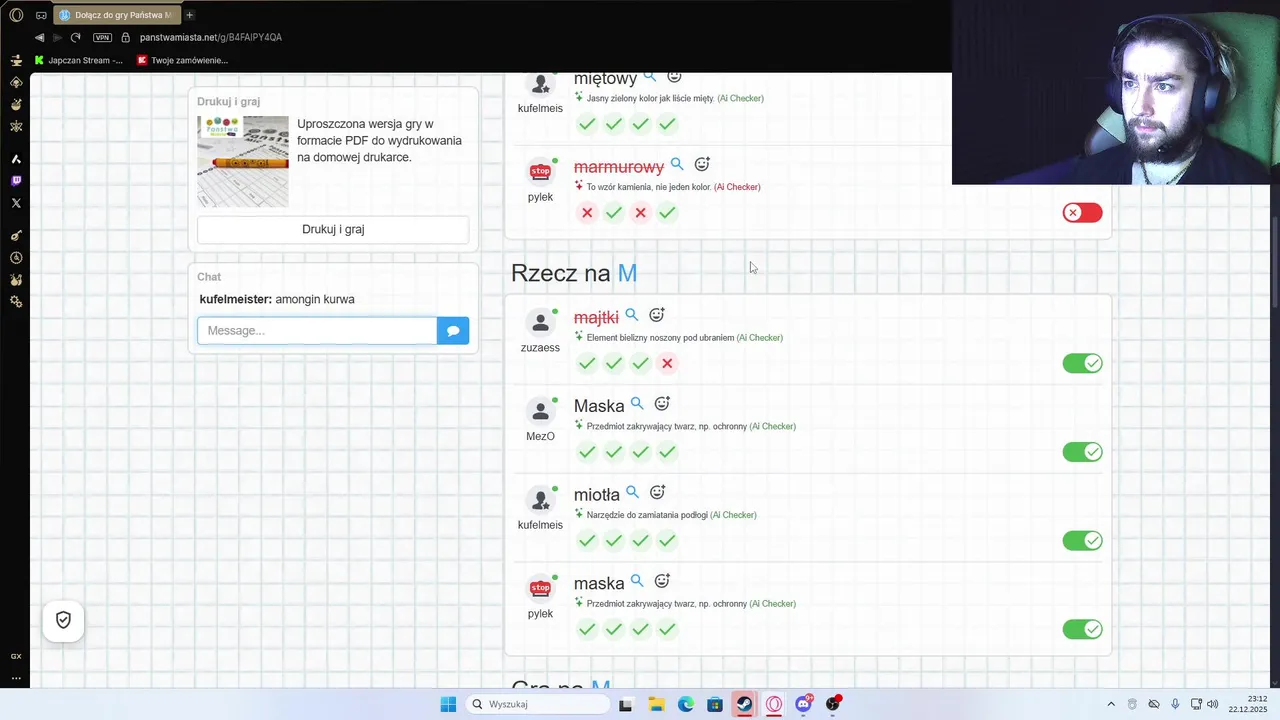The image size is (1280, 720).
Task: Toggle pylek's maska answer switch
Action: (x=1082, y=629)
